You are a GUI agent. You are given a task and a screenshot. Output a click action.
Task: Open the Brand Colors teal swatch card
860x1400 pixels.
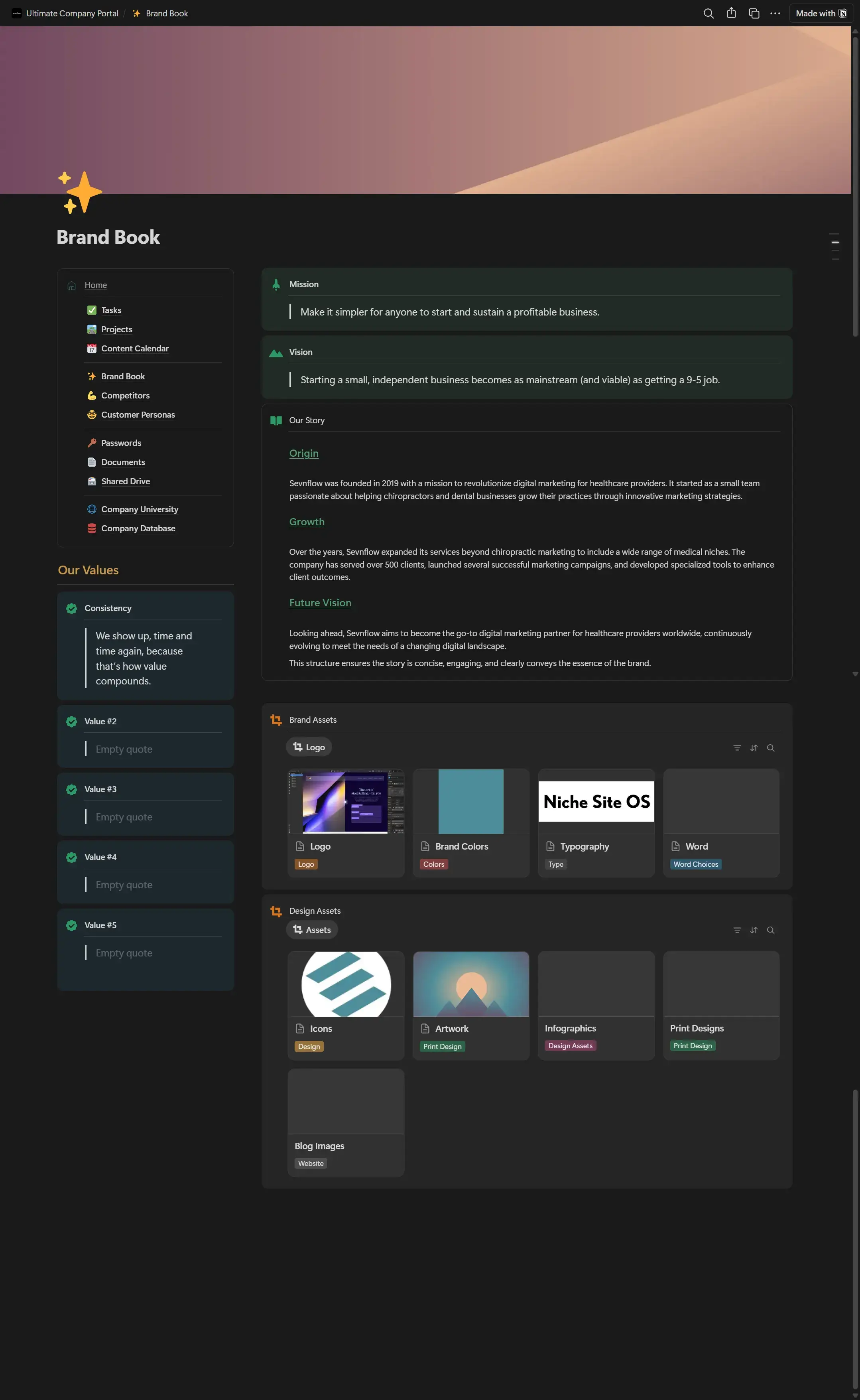tap(470, 801)
